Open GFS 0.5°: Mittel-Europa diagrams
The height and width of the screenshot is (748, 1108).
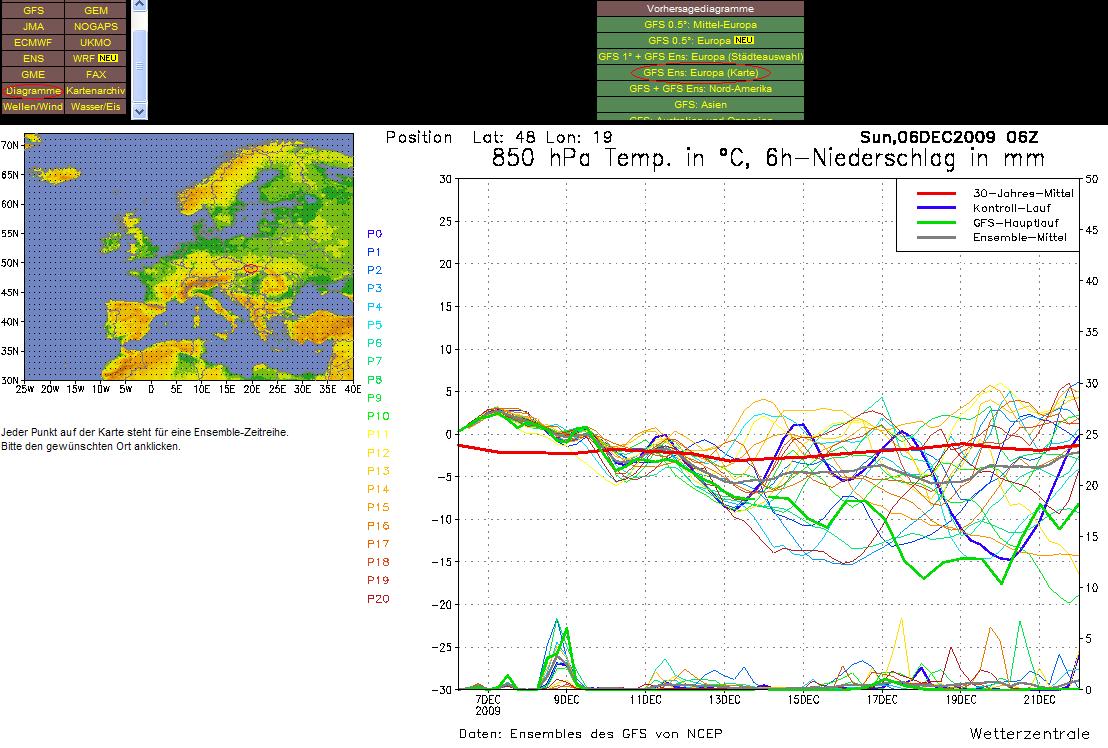coord(700,24)
